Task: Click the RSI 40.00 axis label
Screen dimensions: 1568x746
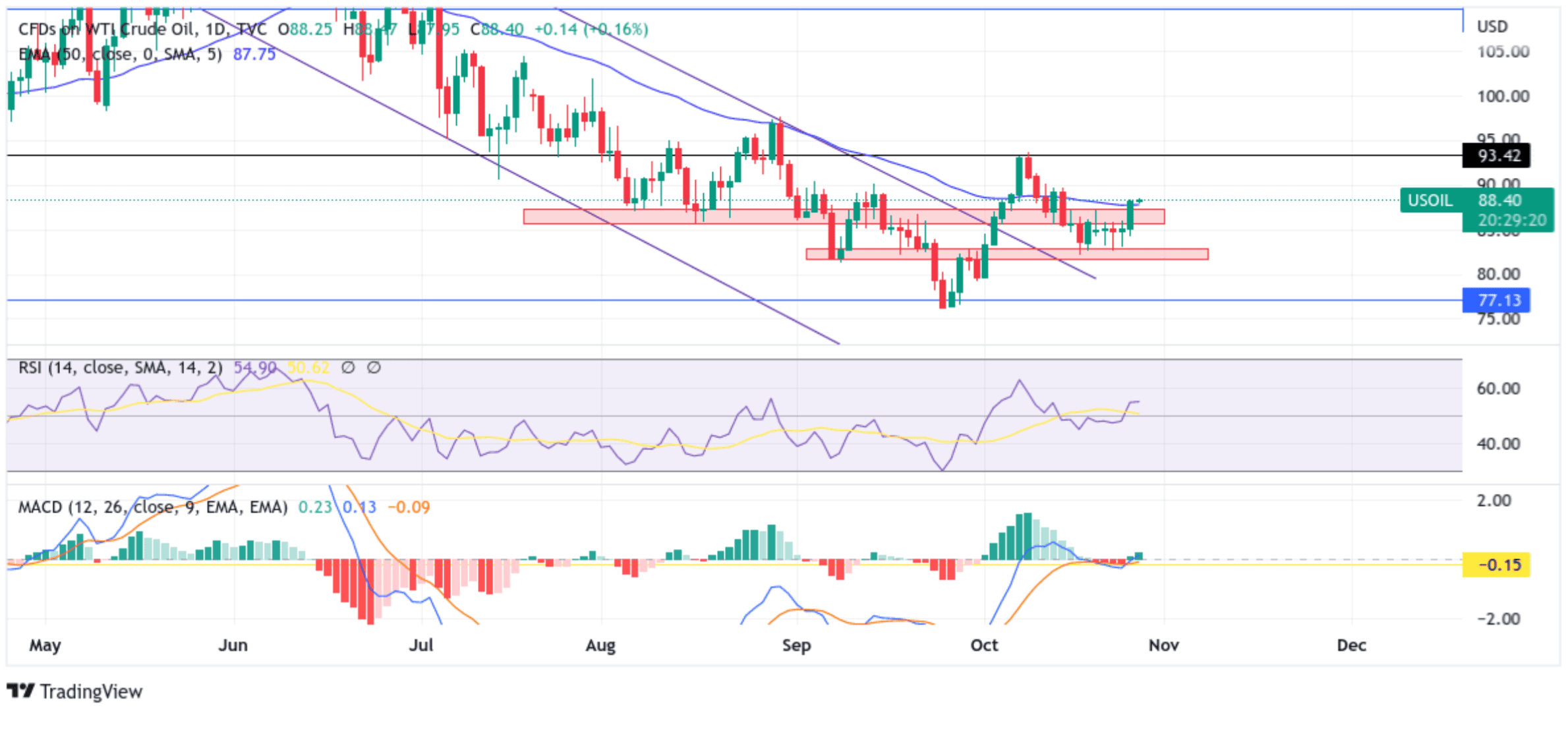Action: 1498,444
